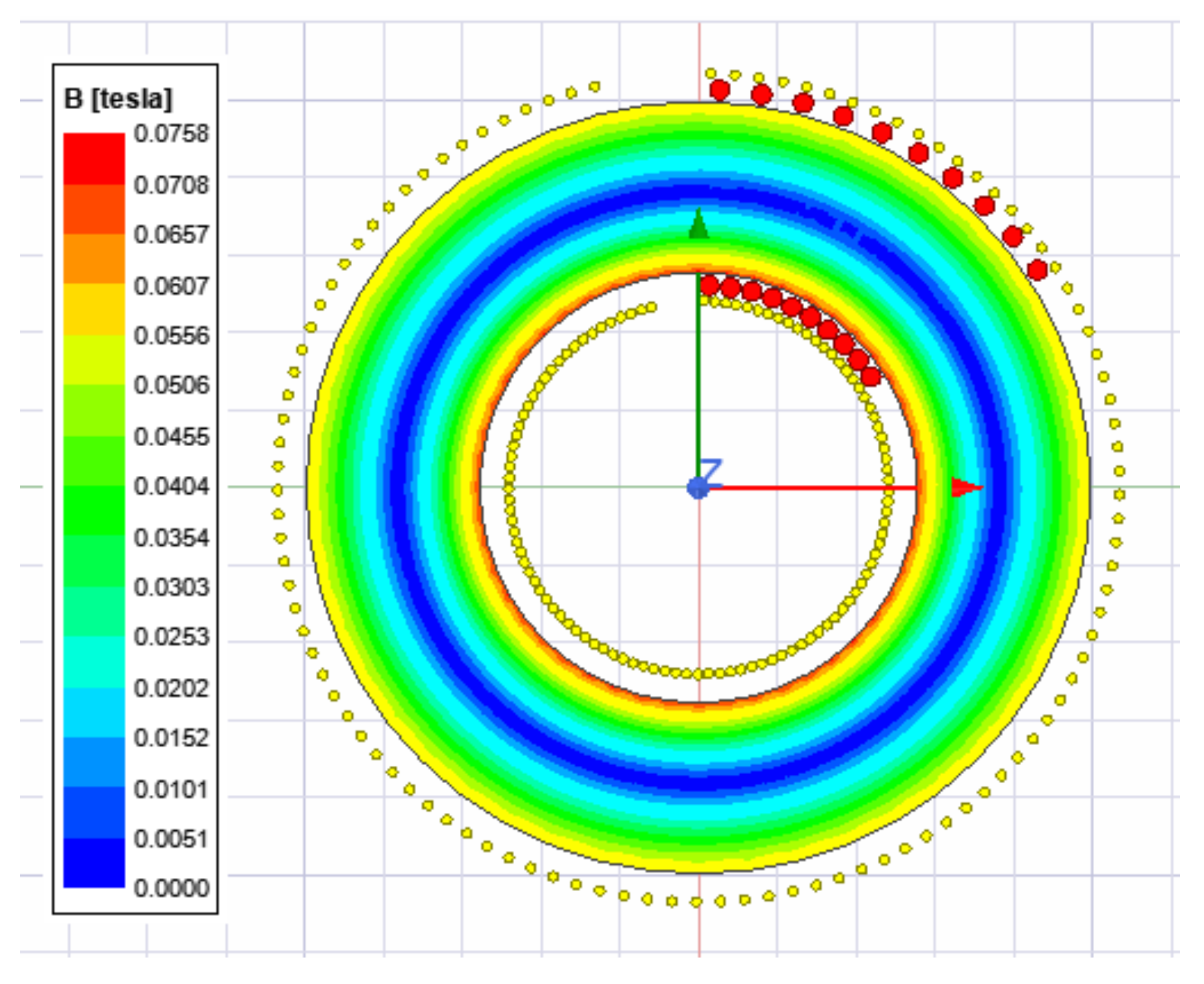Click first inner red conductor beside Y-axis

pos(709,285)
